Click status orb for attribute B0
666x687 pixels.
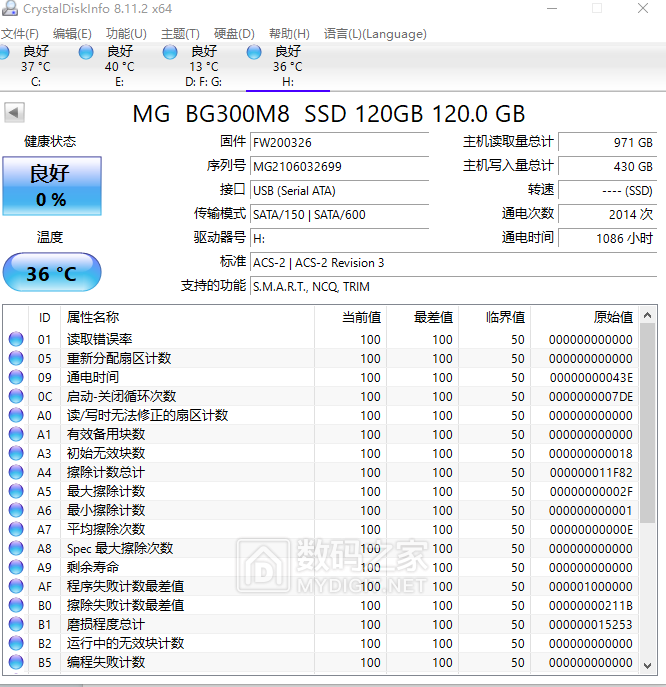[16, 605]
